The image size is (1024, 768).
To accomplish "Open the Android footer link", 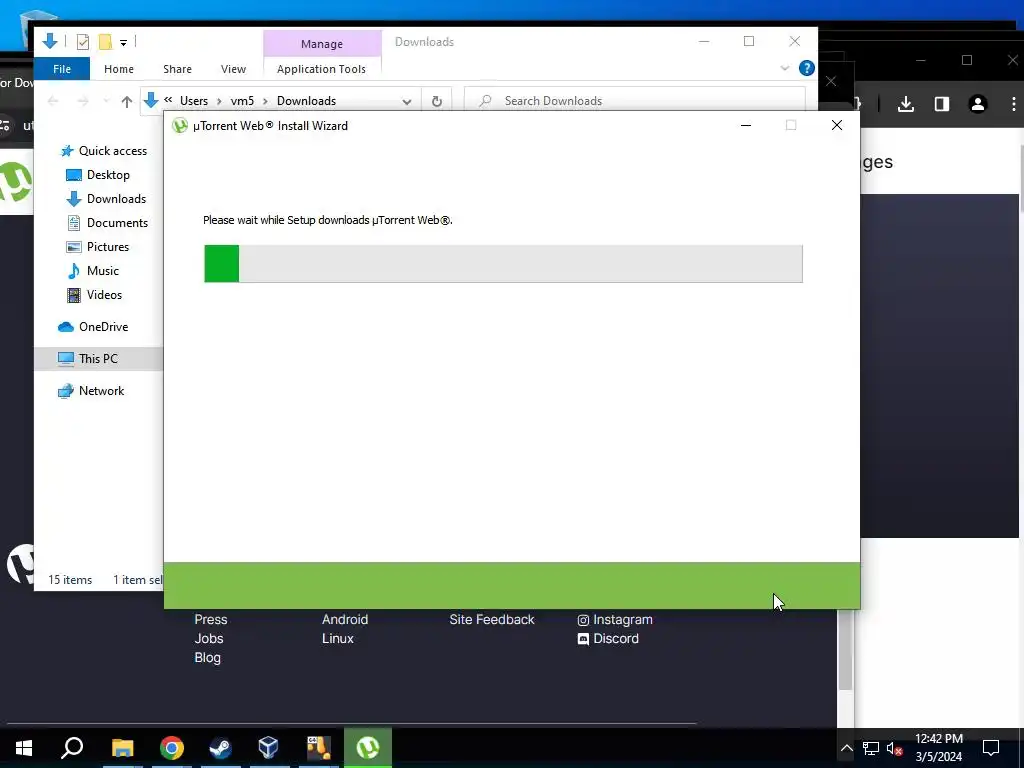I will point(345,620).
